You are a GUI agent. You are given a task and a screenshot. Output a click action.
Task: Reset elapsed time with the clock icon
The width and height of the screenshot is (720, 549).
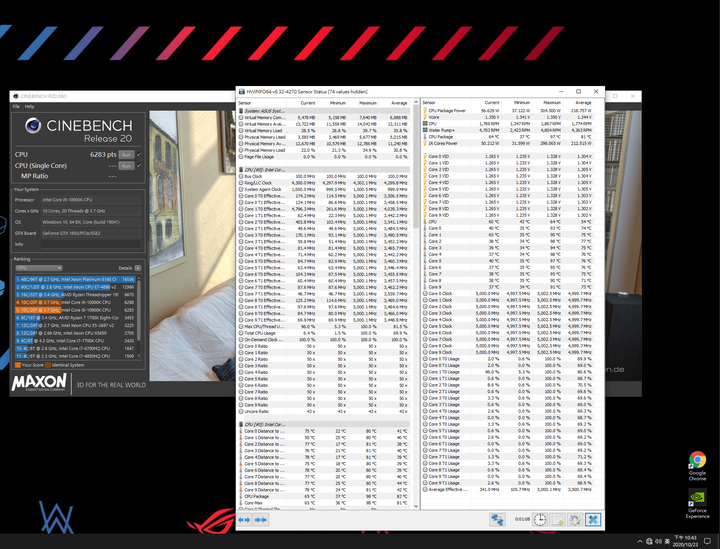[x=540, y=519]
